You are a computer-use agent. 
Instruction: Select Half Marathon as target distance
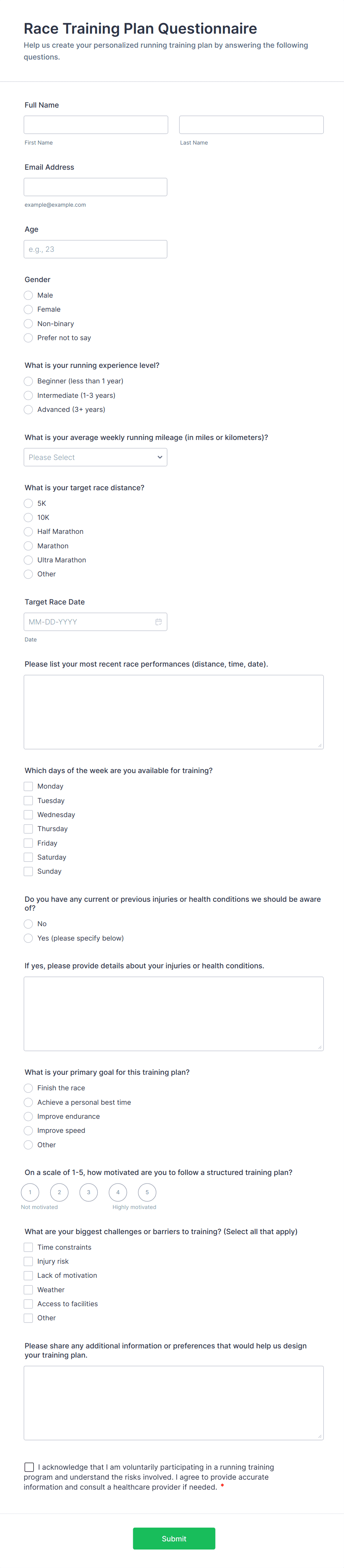point(28,531)
